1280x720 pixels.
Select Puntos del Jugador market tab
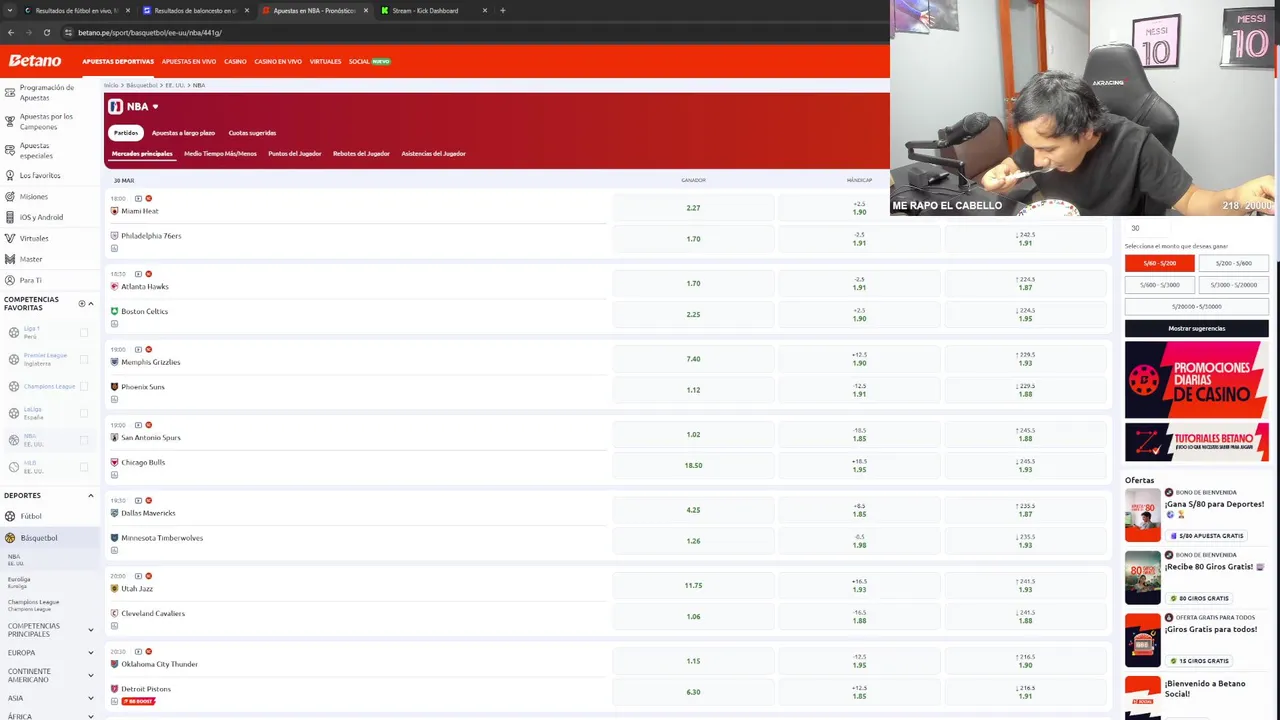(x=295, y=154)
